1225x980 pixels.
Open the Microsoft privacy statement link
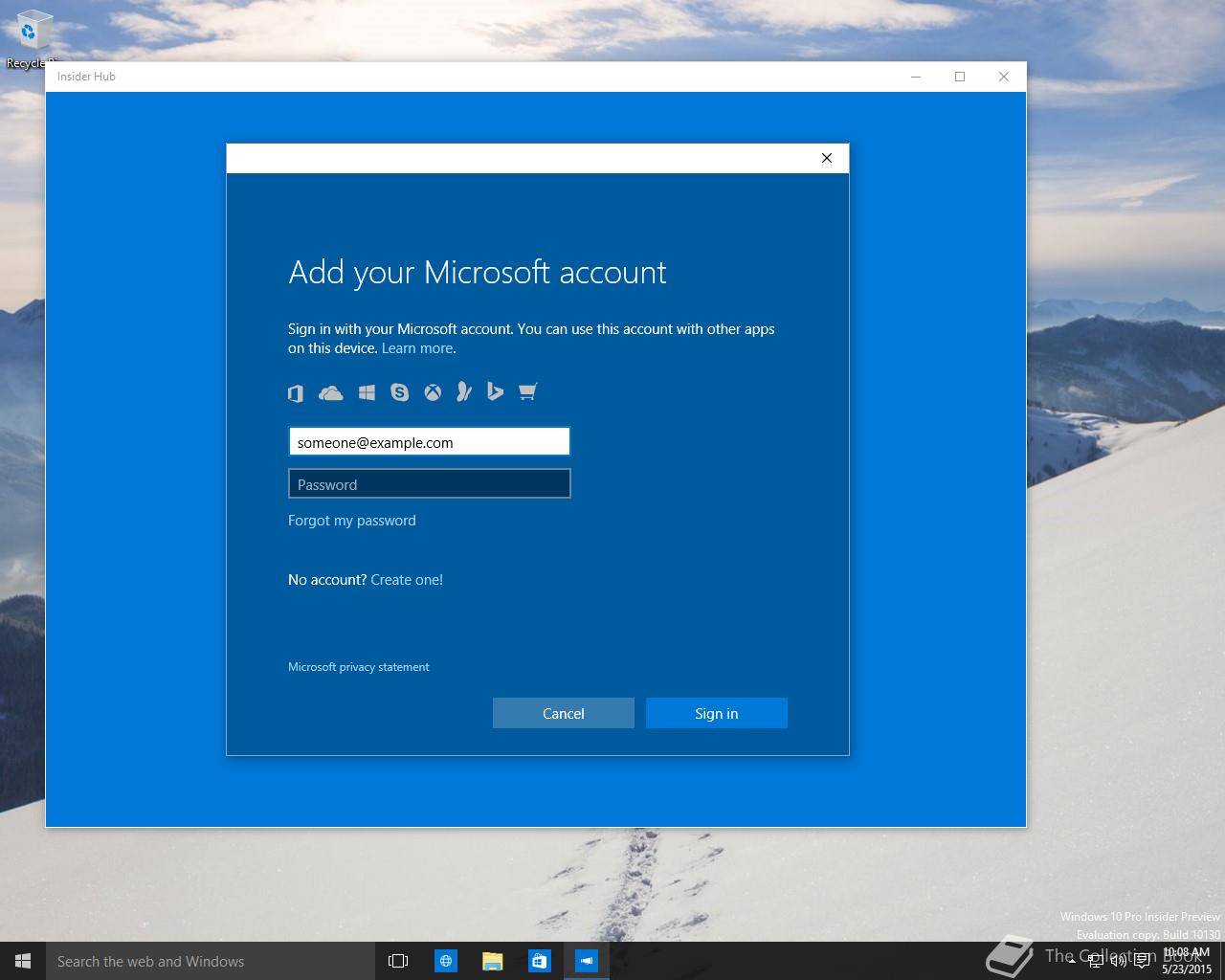click(x=359, y=667)
